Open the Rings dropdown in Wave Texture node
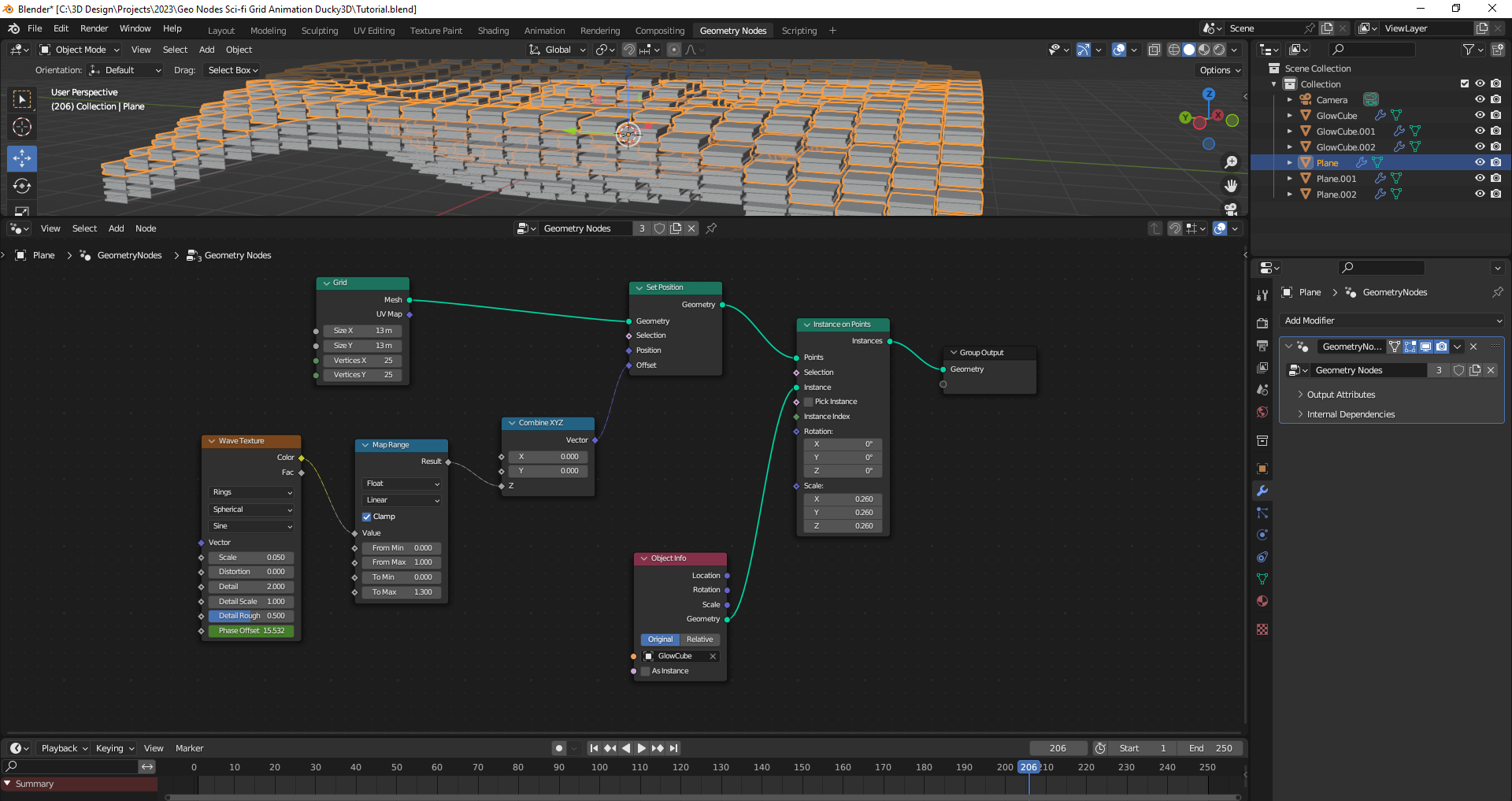1512x801 pixels. [x=250, y=491]
